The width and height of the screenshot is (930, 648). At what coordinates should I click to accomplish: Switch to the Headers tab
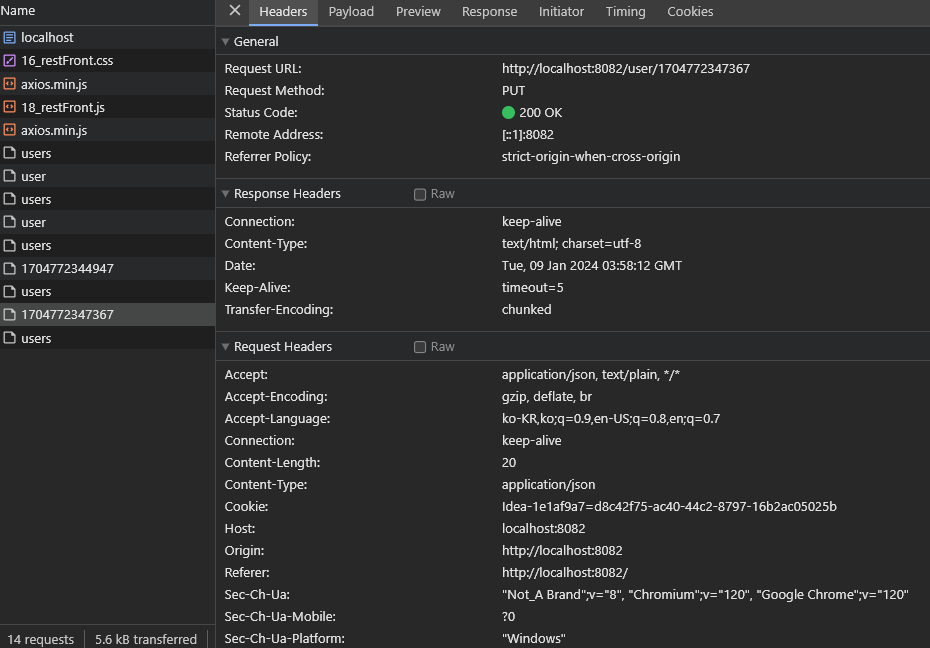pyautogui.click(x=283, y=12)
